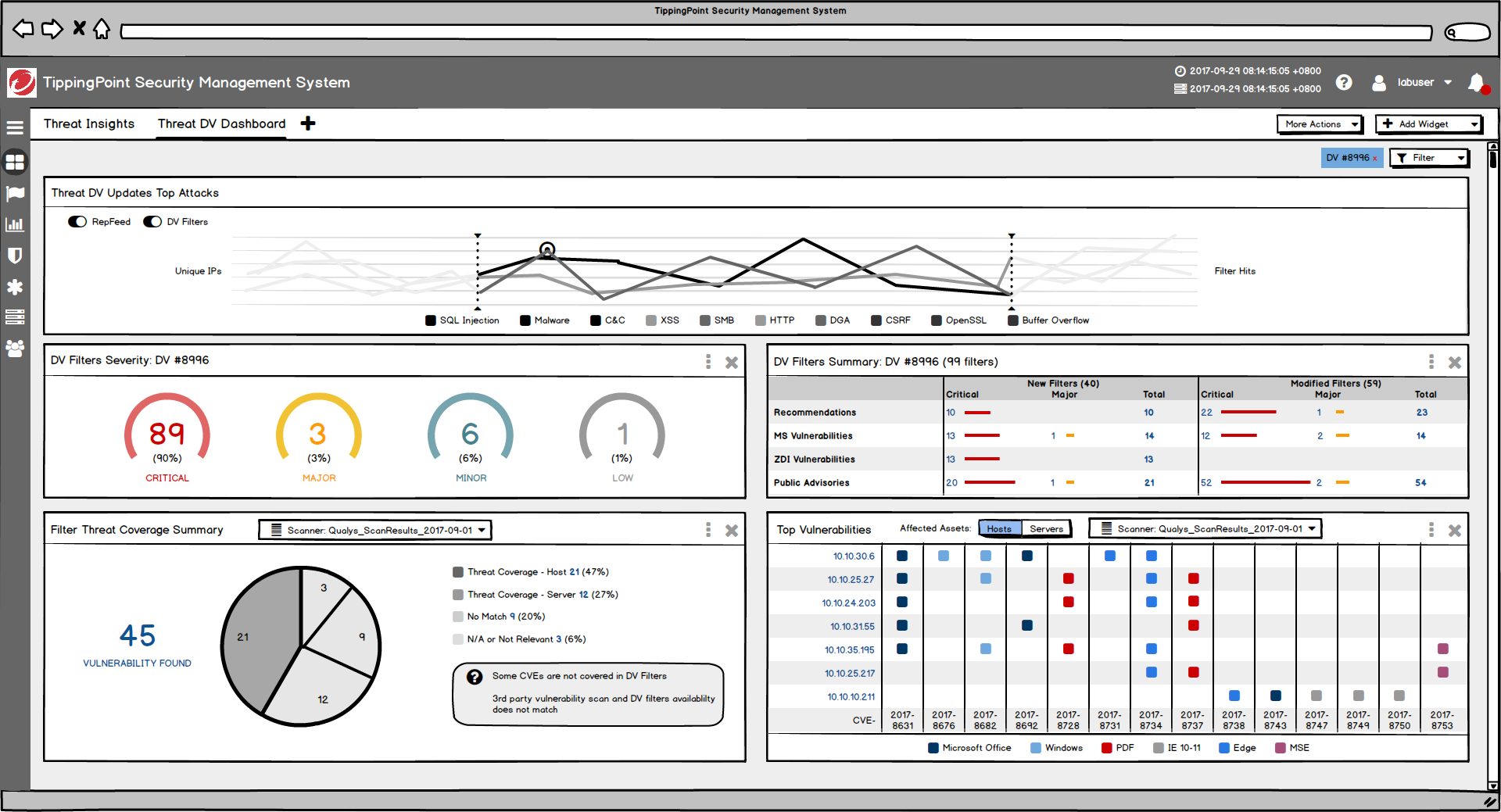
Task: Open the hamburger menu in sidebar
Action: (x=15, y=127)
